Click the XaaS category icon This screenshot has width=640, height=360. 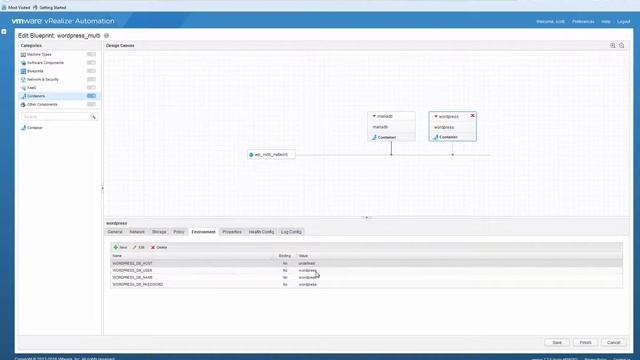(23, 88)
